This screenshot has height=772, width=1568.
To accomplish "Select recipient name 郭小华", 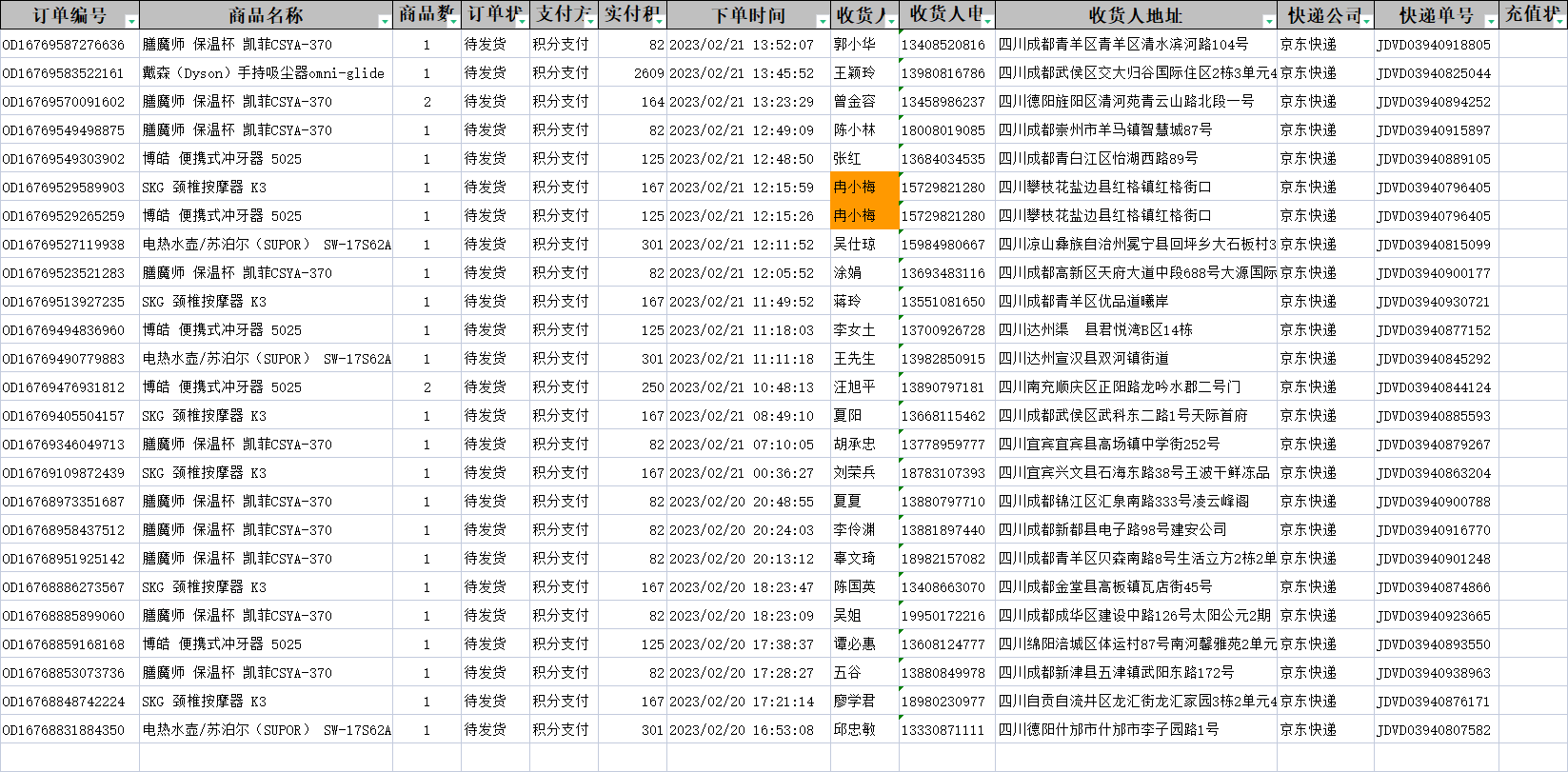I will point(864,45).
